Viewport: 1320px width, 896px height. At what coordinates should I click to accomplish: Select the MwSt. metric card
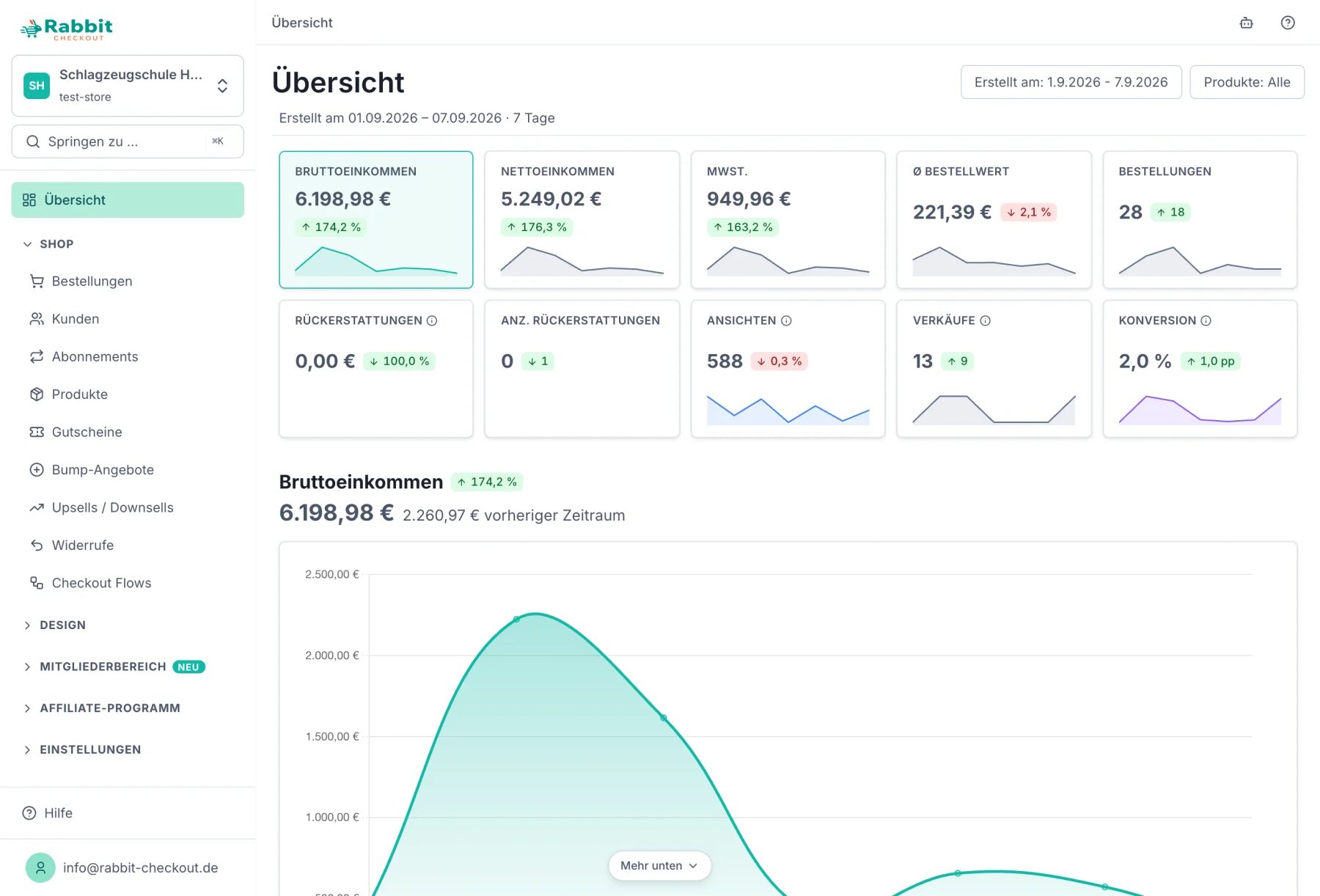(x=788, y=220)
